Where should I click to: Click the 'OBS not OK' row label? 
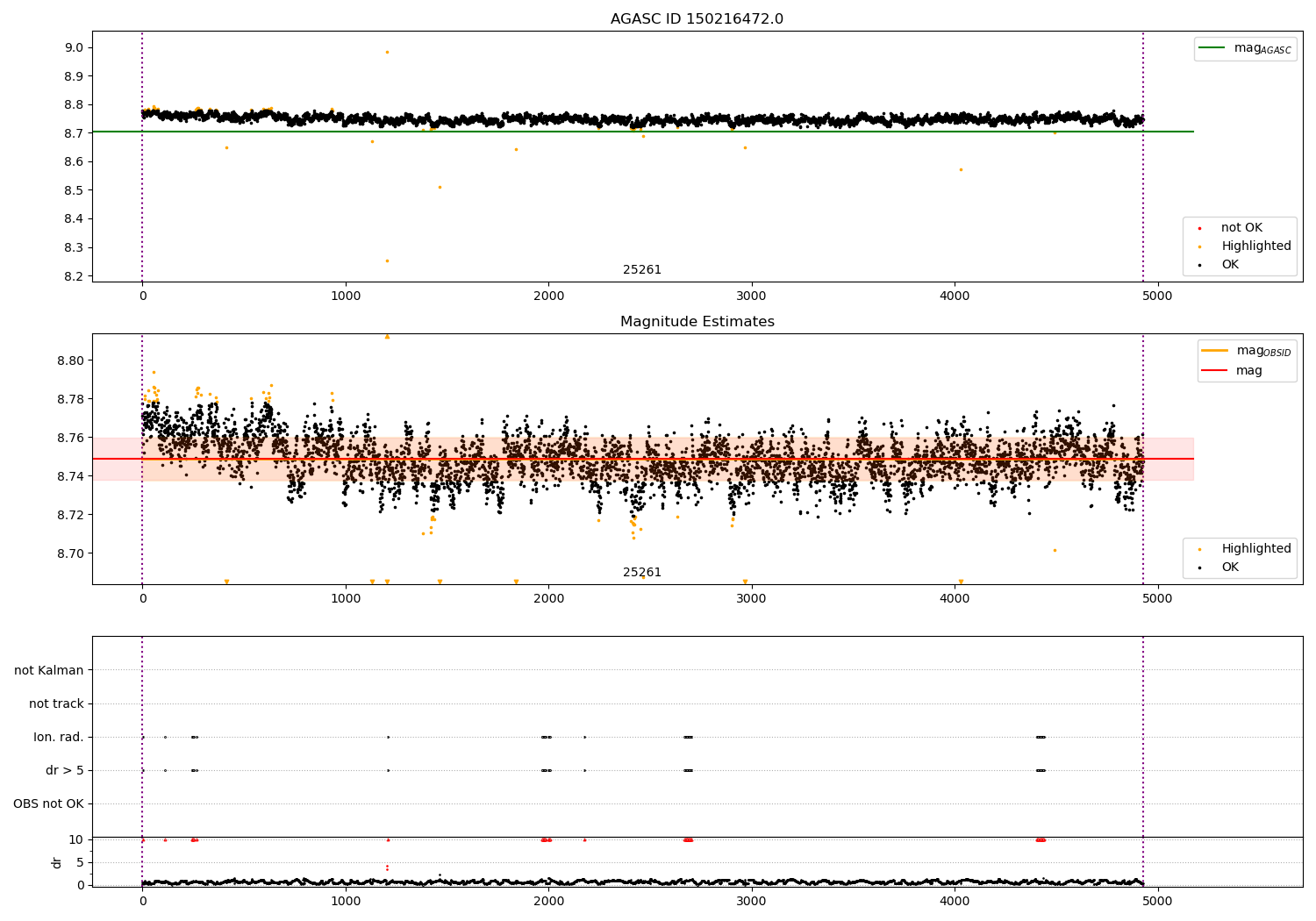49,804
